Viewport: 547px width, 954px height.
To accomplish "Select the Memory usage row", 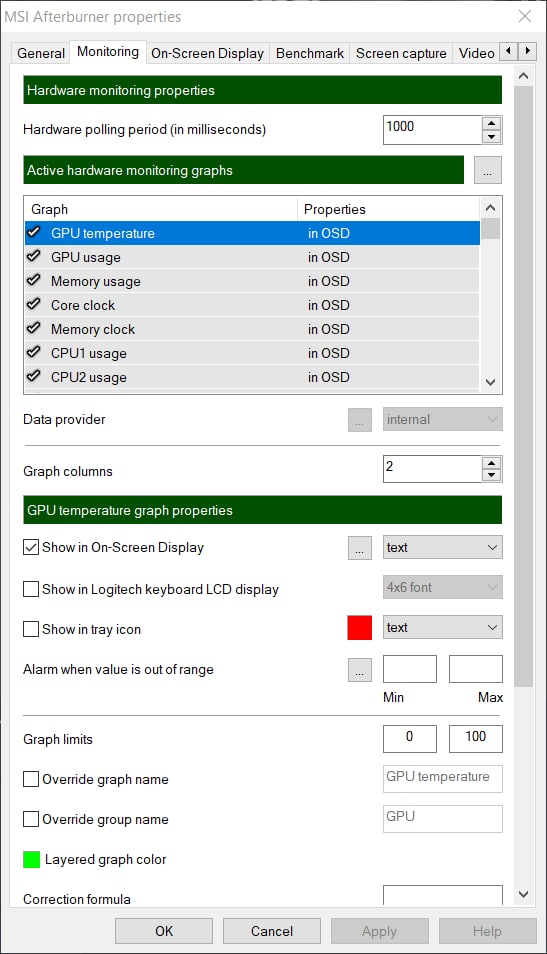I will (x=252, y=280).
